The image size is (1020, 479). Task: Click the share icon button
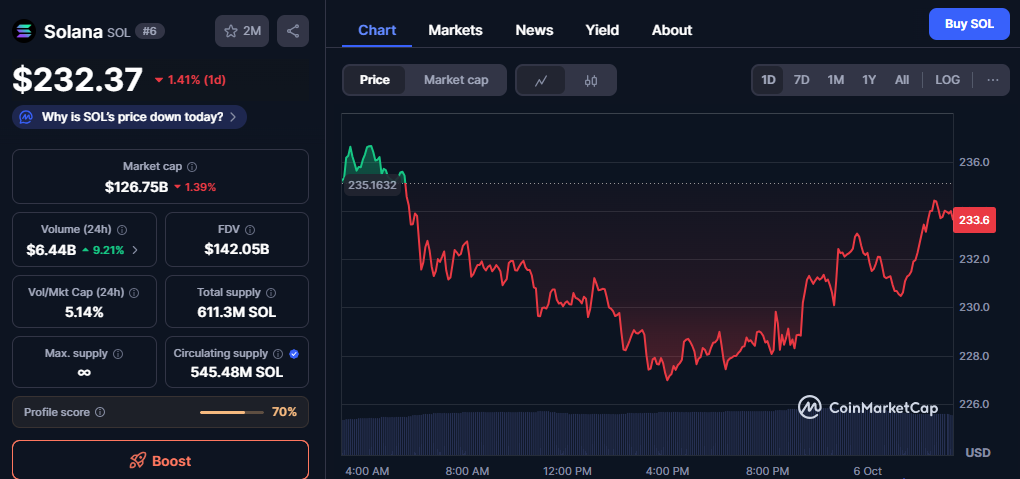[292, 31]
